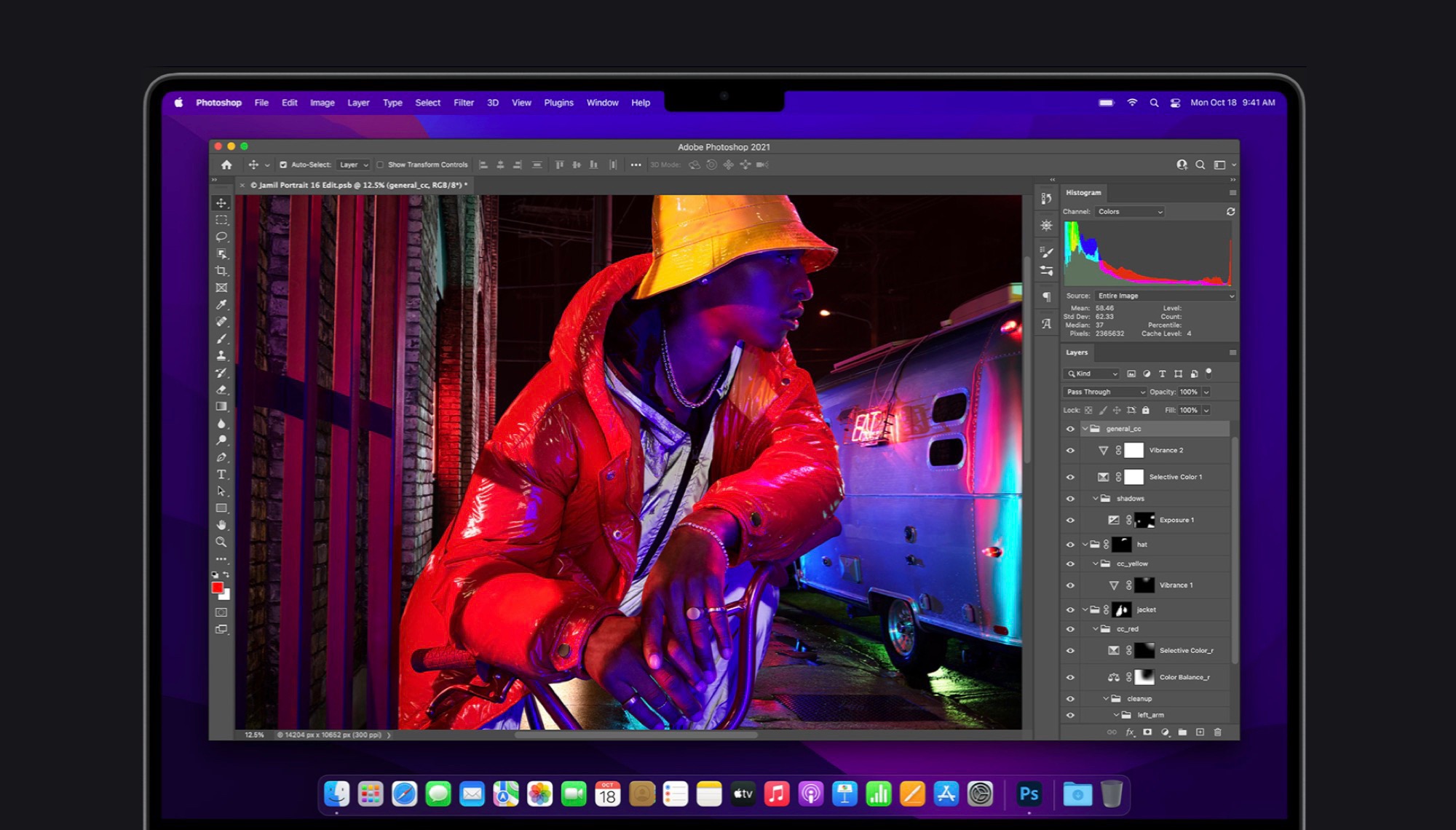Open the Pass Through blend mode dropdown

(1105, 392)
